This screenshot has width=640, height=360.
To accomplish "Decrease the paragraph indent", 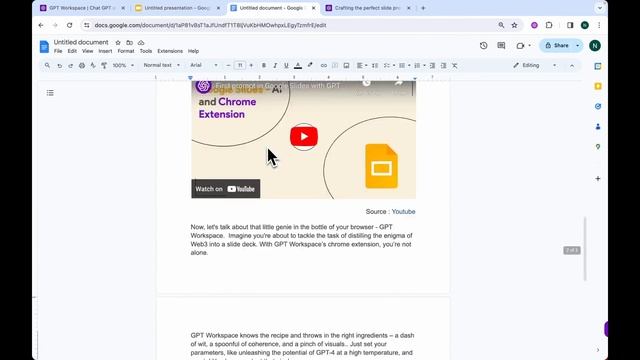I will pos(432,65).
